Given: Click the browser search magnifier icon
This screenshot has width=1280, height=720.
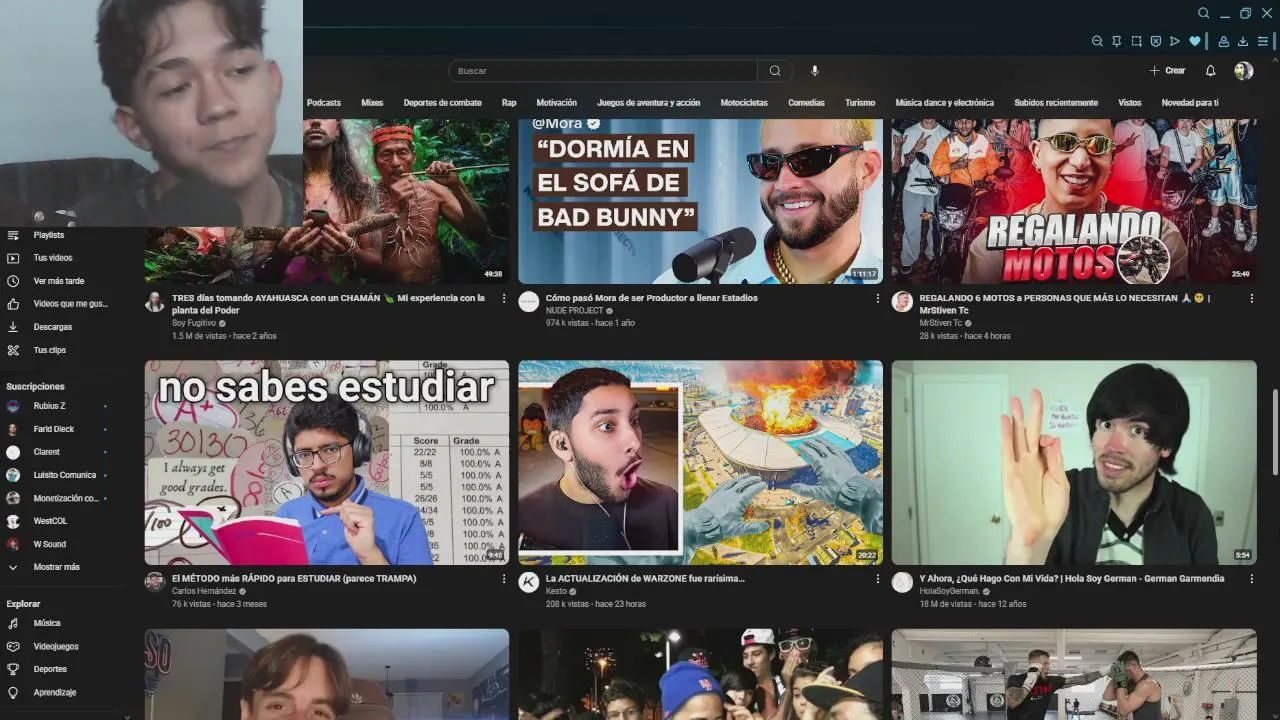Looking at the screenshot, I should tap(1204, 13).
